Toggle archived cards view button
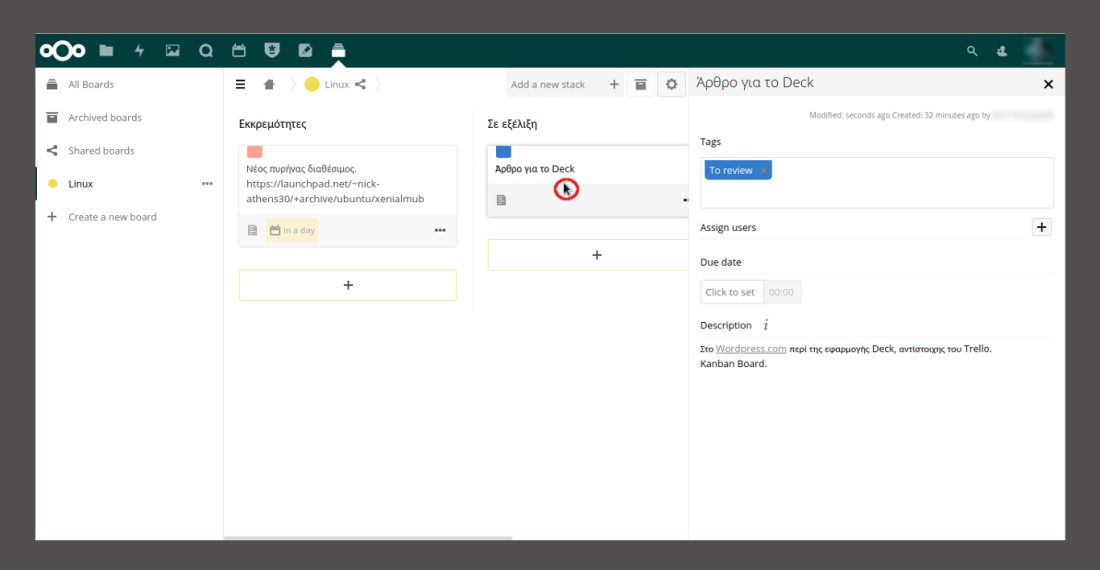 (641, 85)
